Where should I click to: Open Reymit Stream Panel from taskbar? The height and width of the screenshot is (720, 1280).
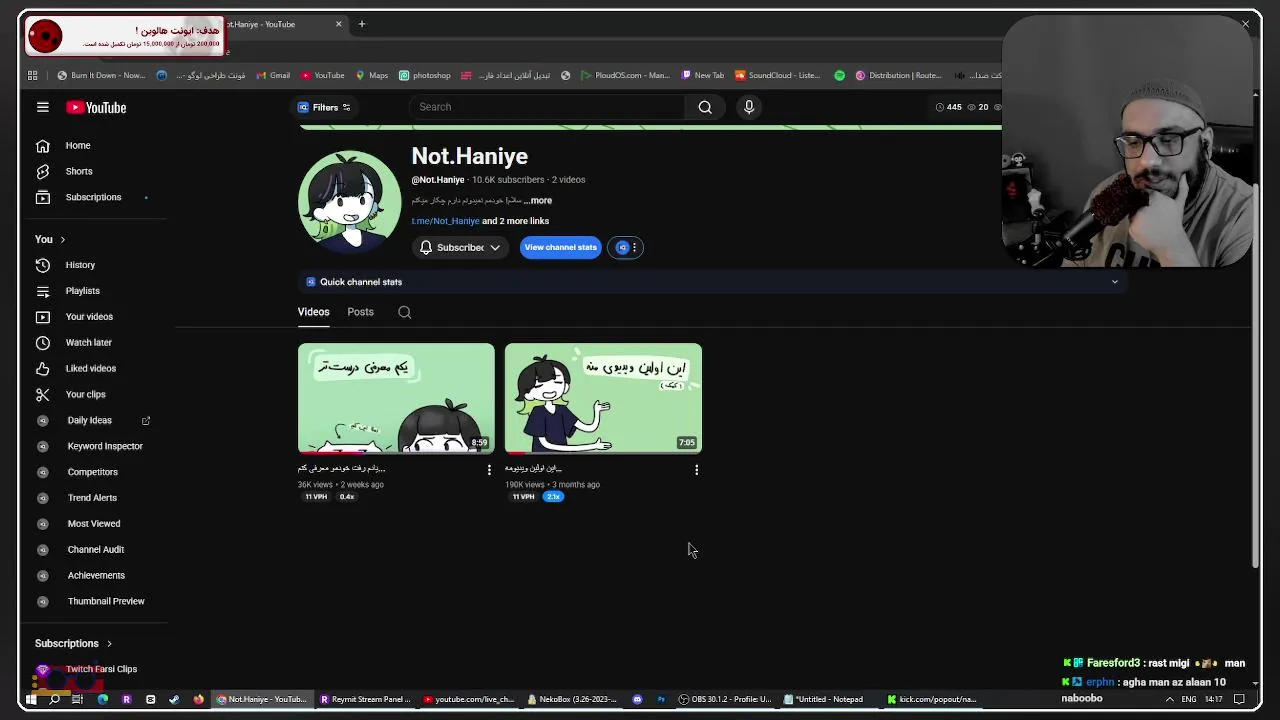pos(365,700)
